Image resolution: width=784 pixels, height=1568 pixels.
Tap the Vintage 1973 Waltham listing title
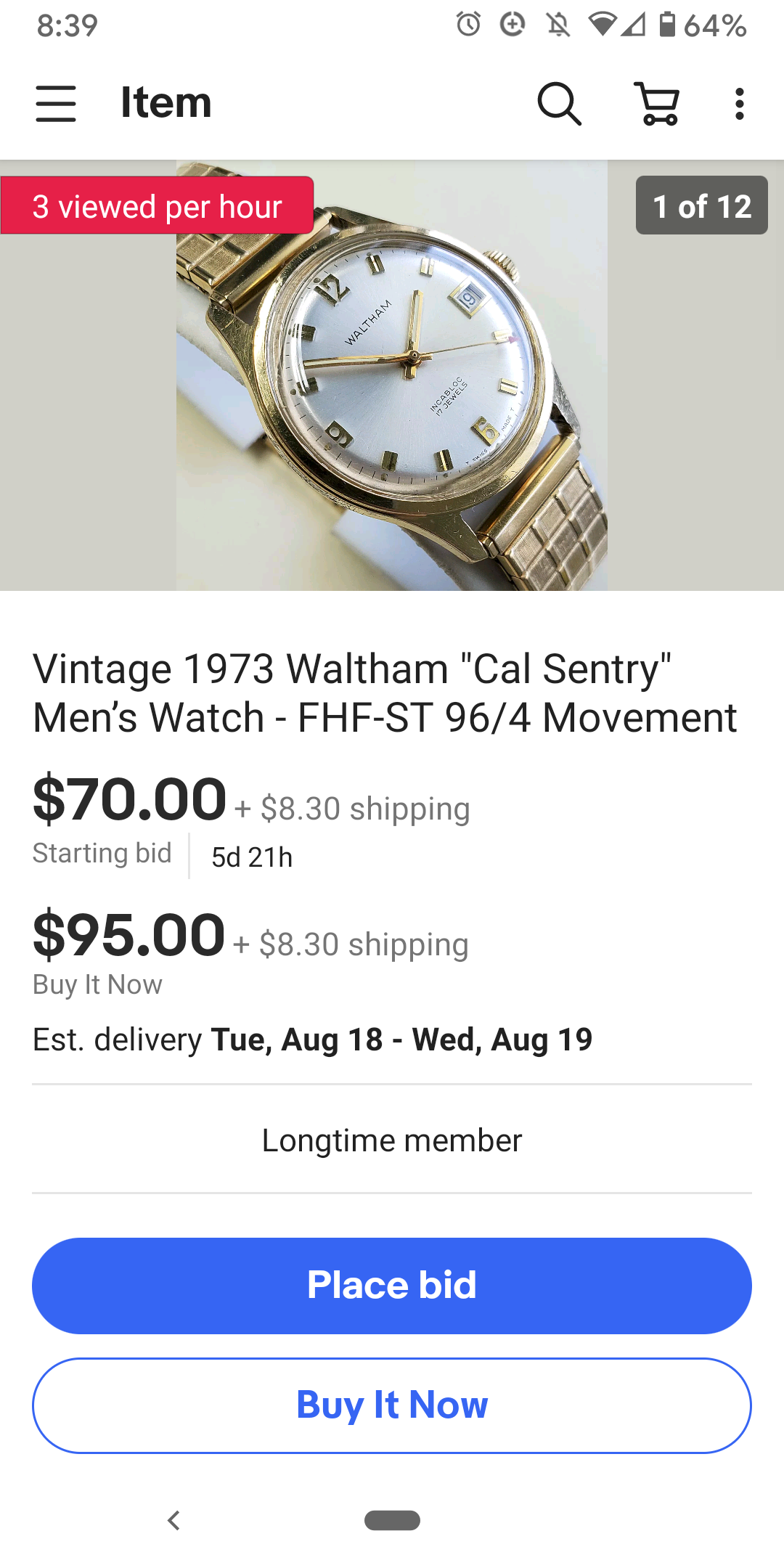(385, 693)
